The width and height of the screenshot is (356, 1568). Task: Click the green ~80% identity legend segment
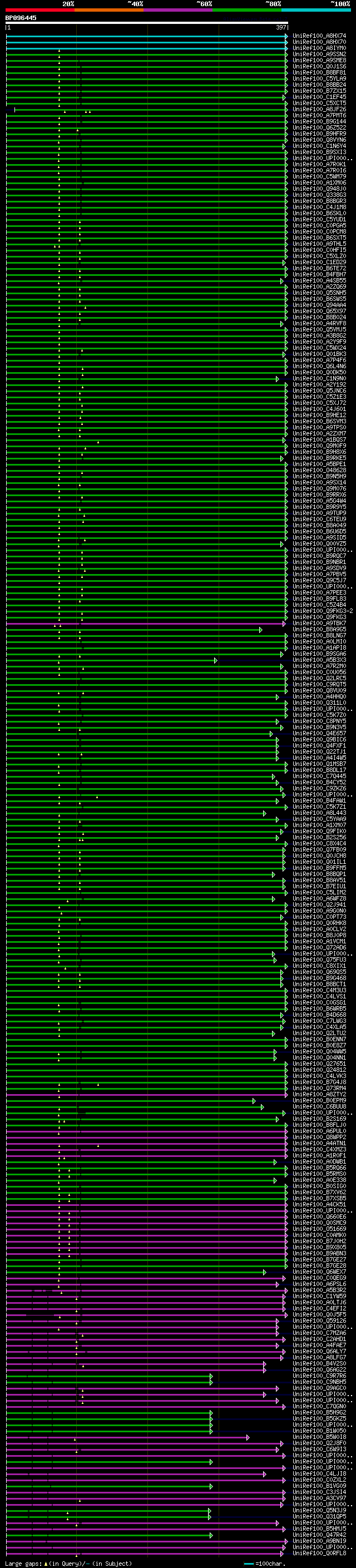tap(247, 10)
